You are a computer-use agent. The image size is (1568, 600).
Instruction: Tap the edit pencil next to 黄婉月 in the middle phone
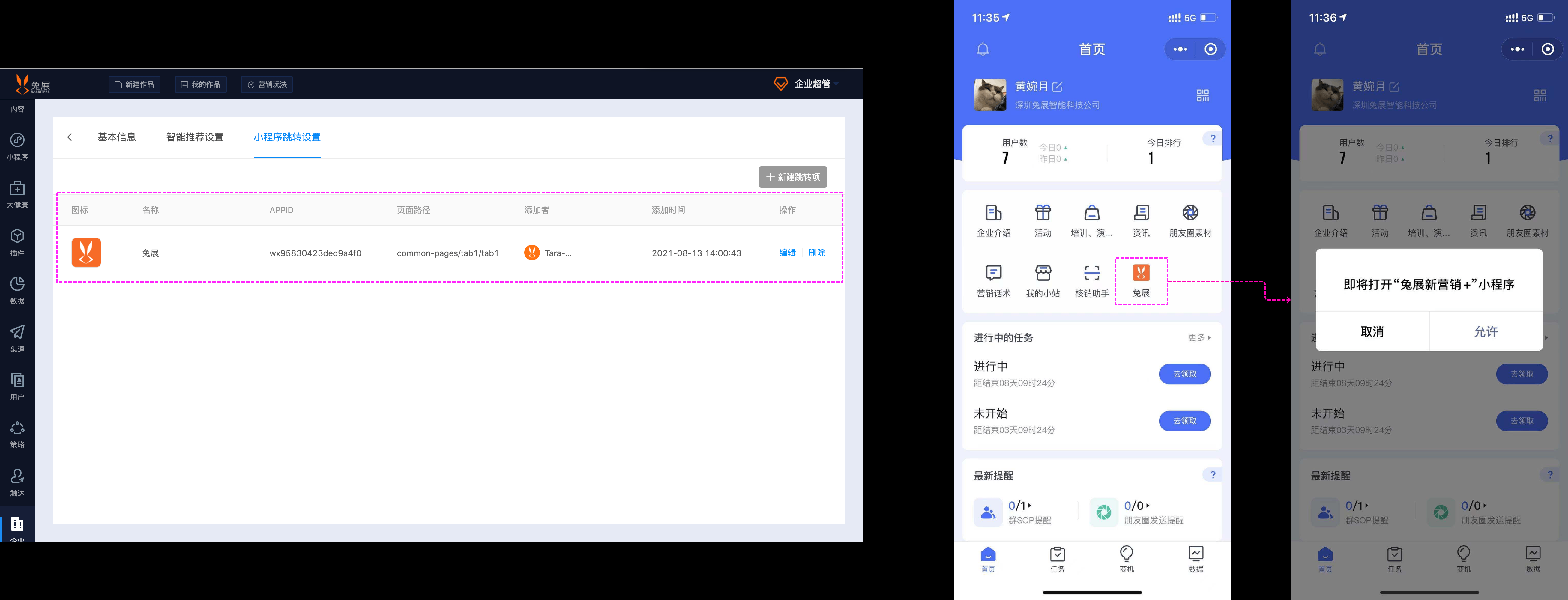pyautogui.click(x=1057, y=87)
